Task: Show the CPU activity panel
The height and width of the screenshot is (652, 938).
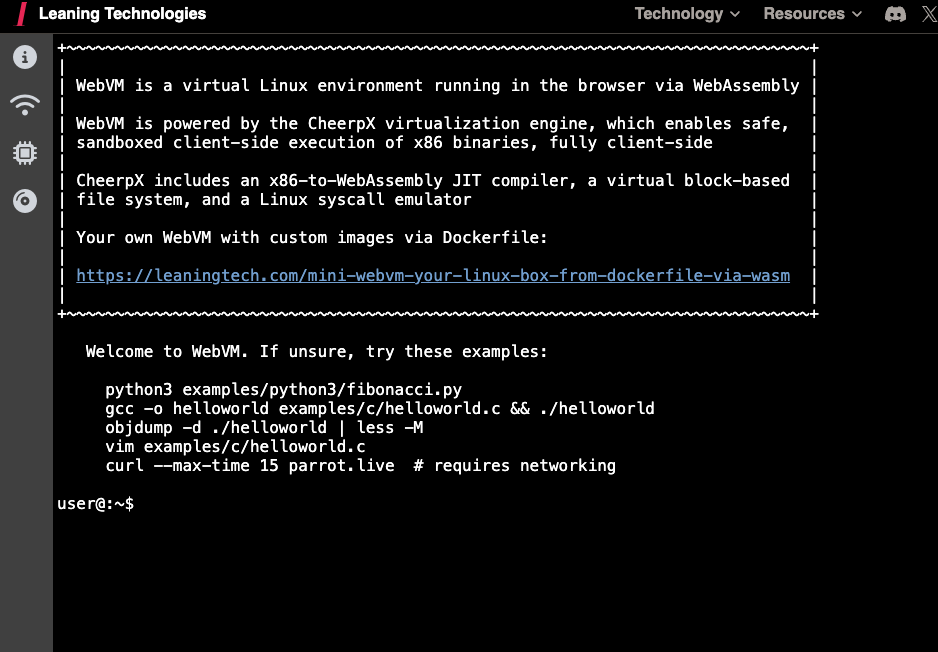Action: click(x=25, y=153)
